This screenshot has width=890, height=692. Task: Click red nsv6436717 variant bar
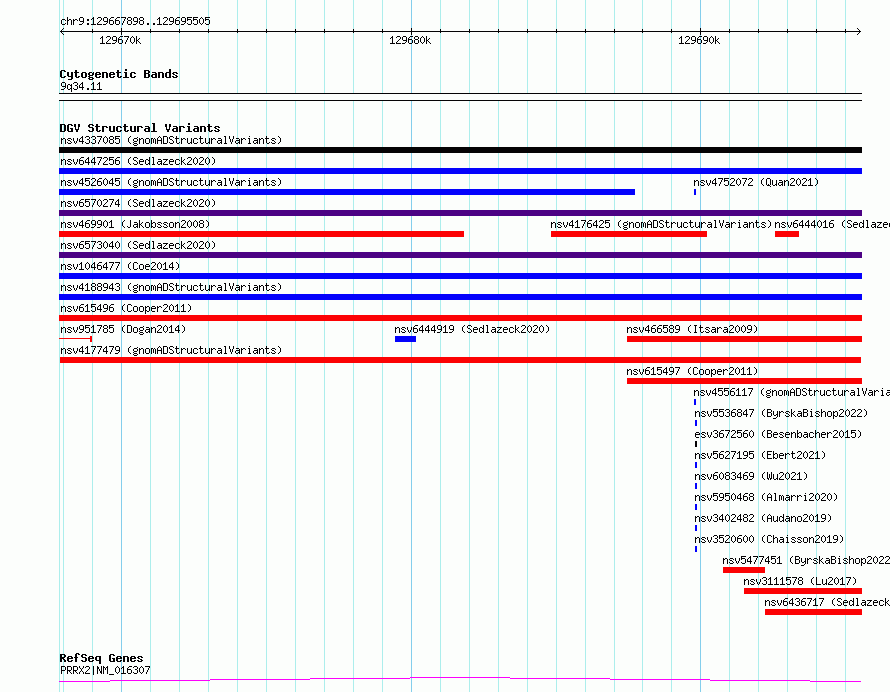coord(813,612)
